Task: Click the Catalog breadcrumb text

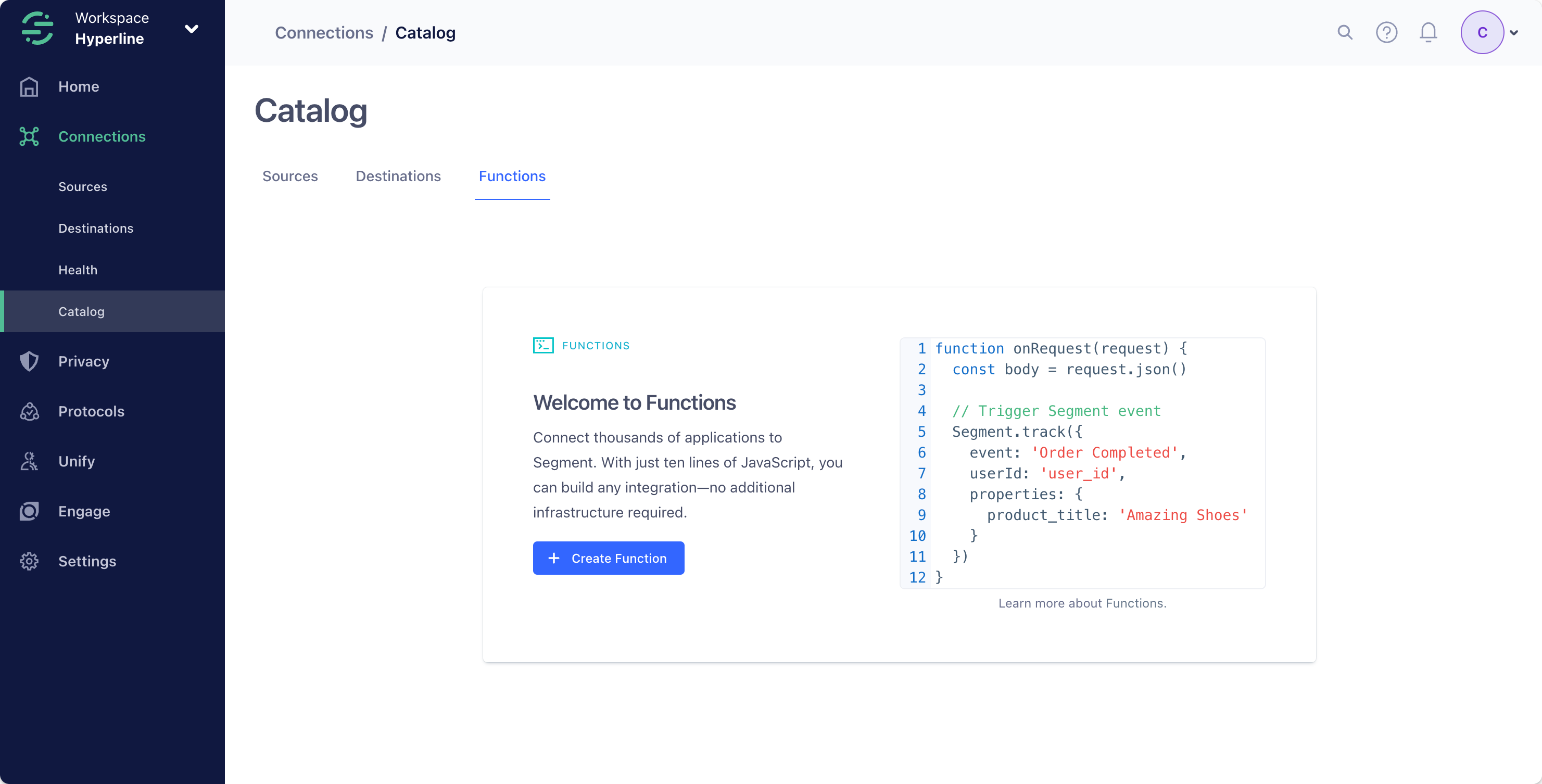Action: (x=426, y=33)
